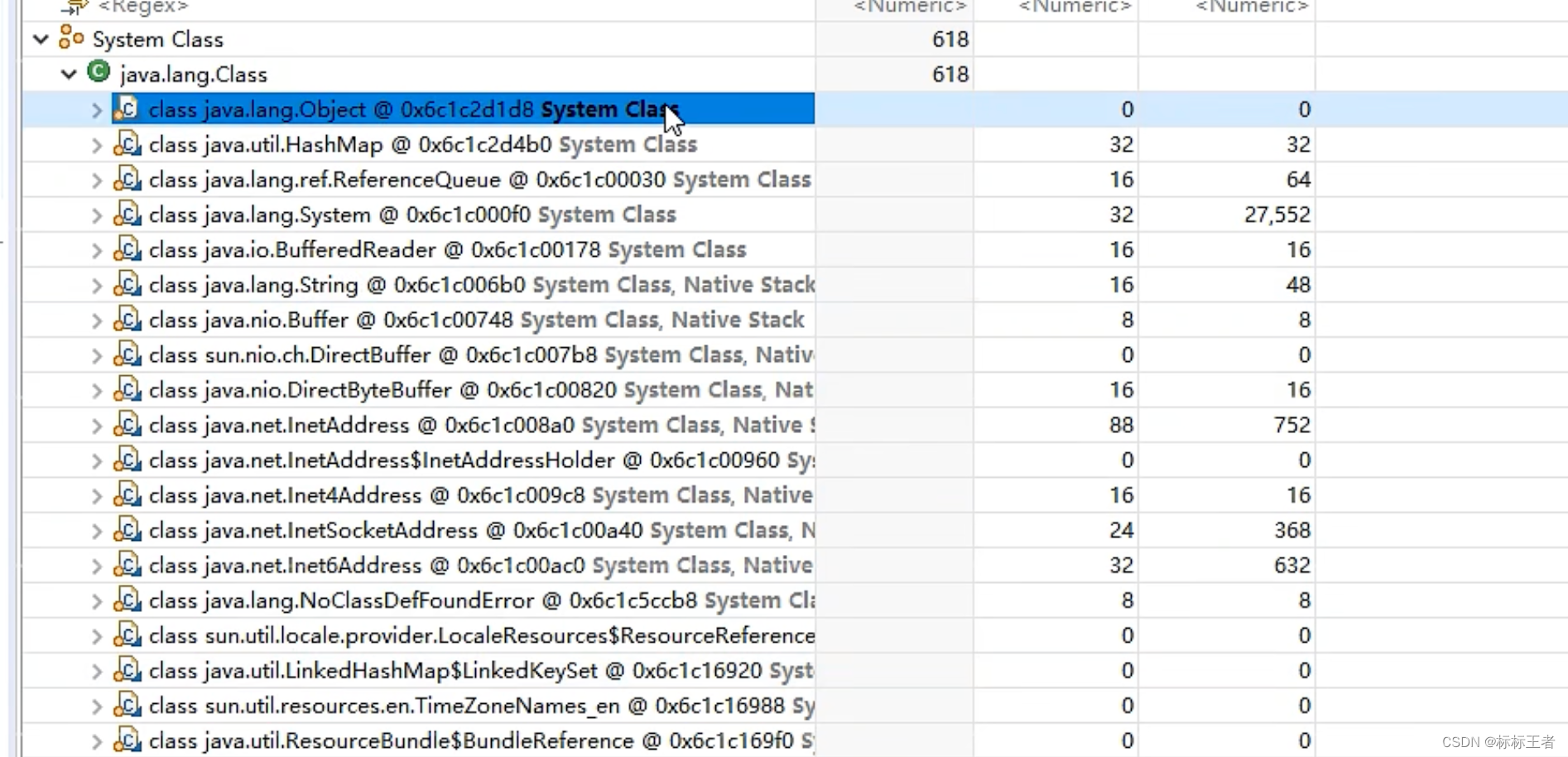The height and width of the screenshot is (757, 1568).
Task: Select class java.io.BufferedReader @ 0x6c1c00178
Action: 447,250
